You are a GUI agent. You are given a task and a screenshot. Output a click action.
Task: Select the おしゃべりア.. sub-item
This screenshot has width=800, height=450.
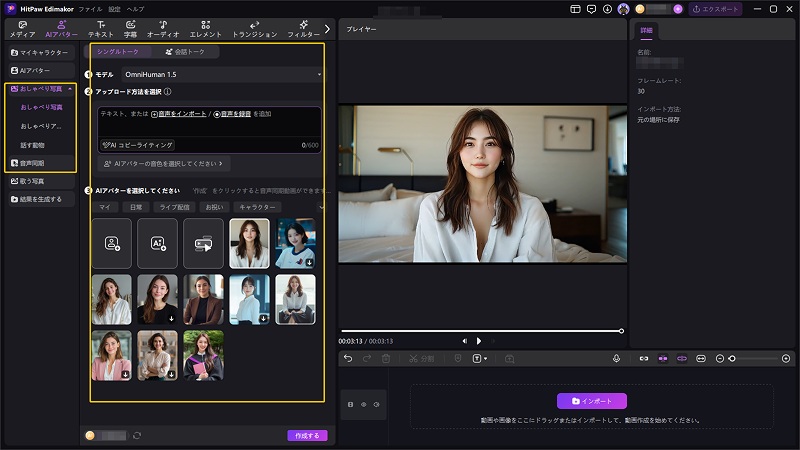click(41, 126)
